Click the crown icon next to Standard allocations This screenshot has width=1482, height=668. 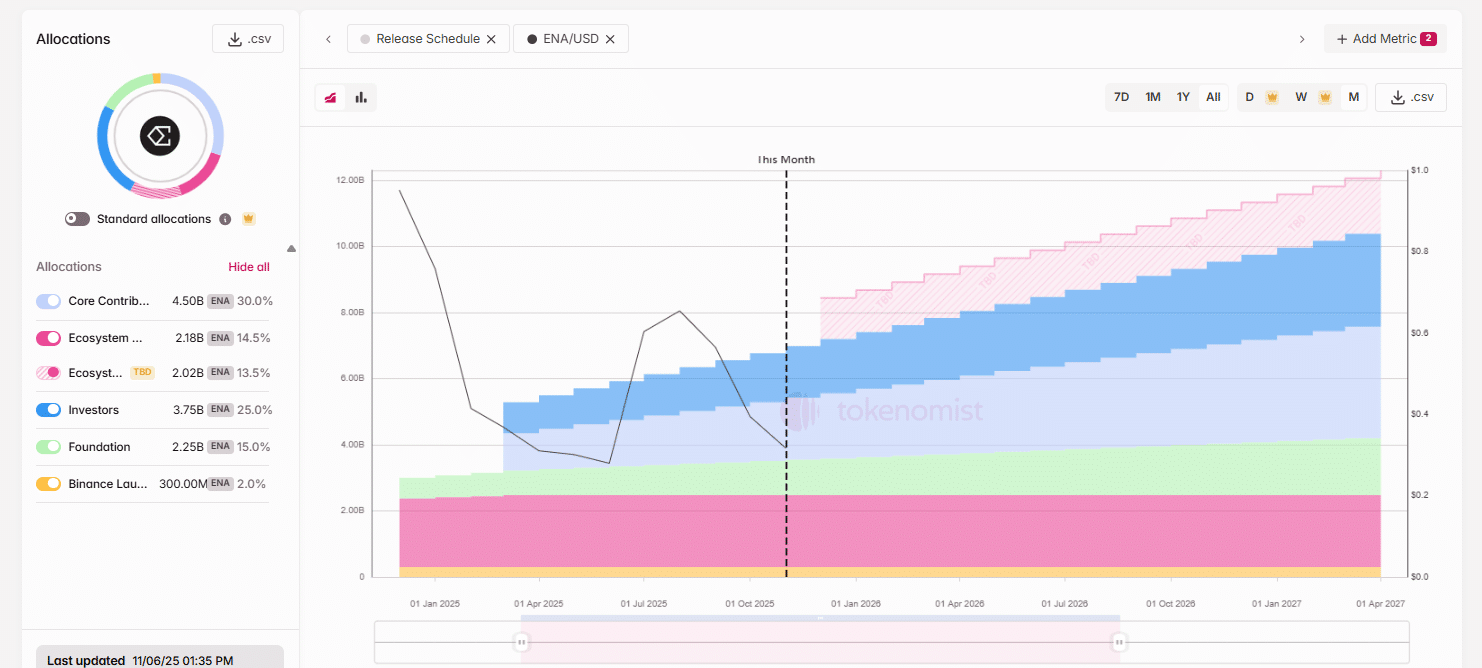click(x=248, y=218)
